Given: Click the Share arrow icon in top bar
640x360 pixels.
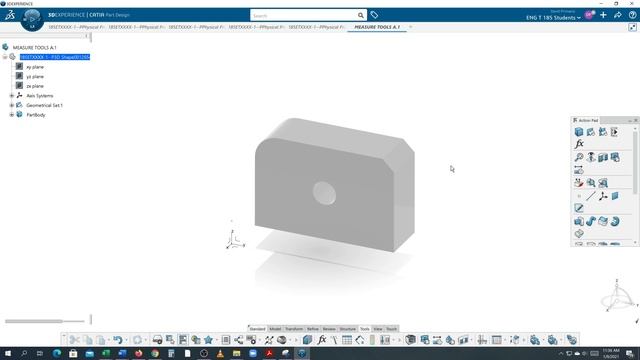Looking at the screenshot, I should [x=618, y=15].
